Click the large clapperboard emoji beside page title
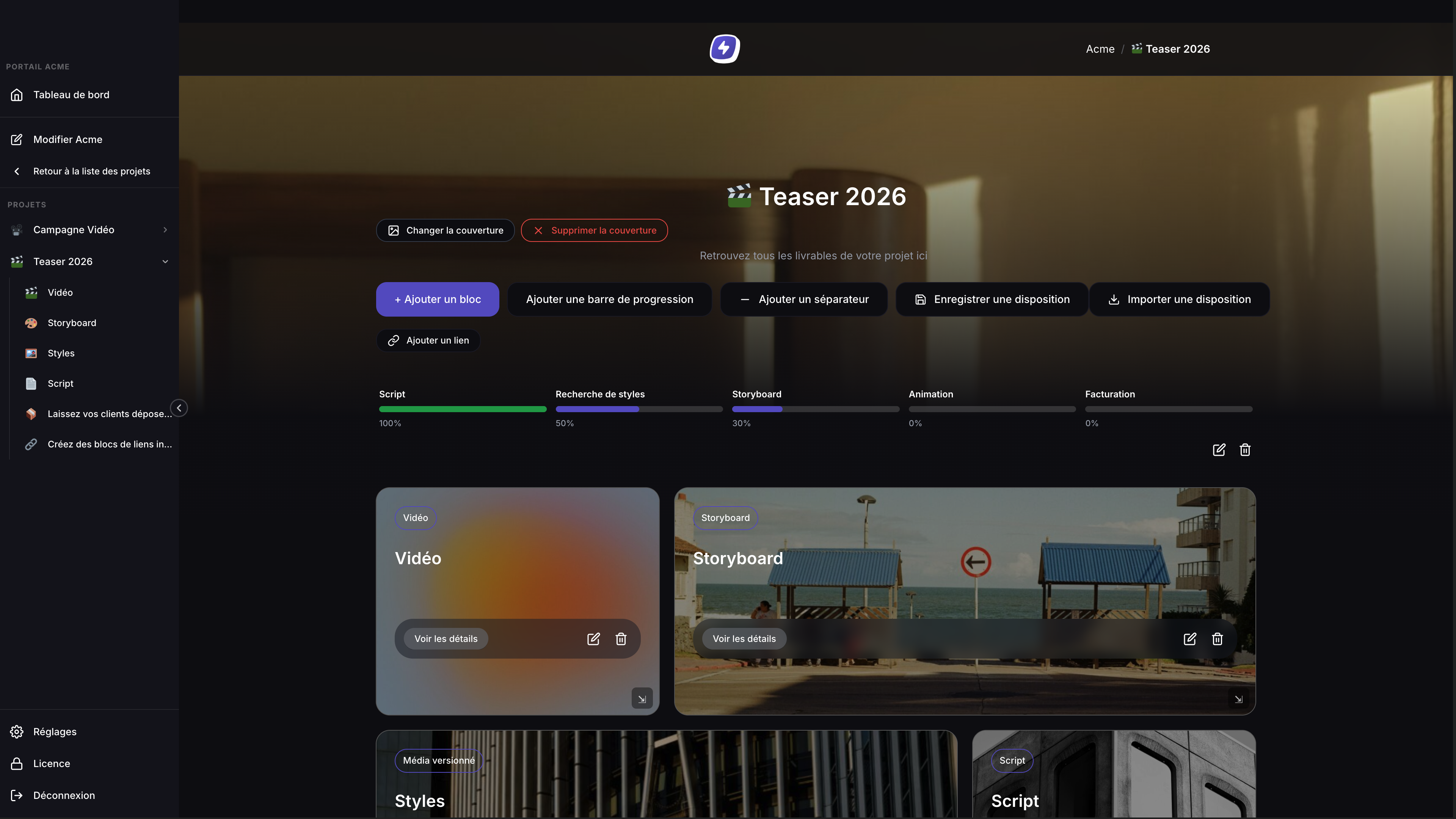The image size is (1456, 819). (x=739, y=196)
